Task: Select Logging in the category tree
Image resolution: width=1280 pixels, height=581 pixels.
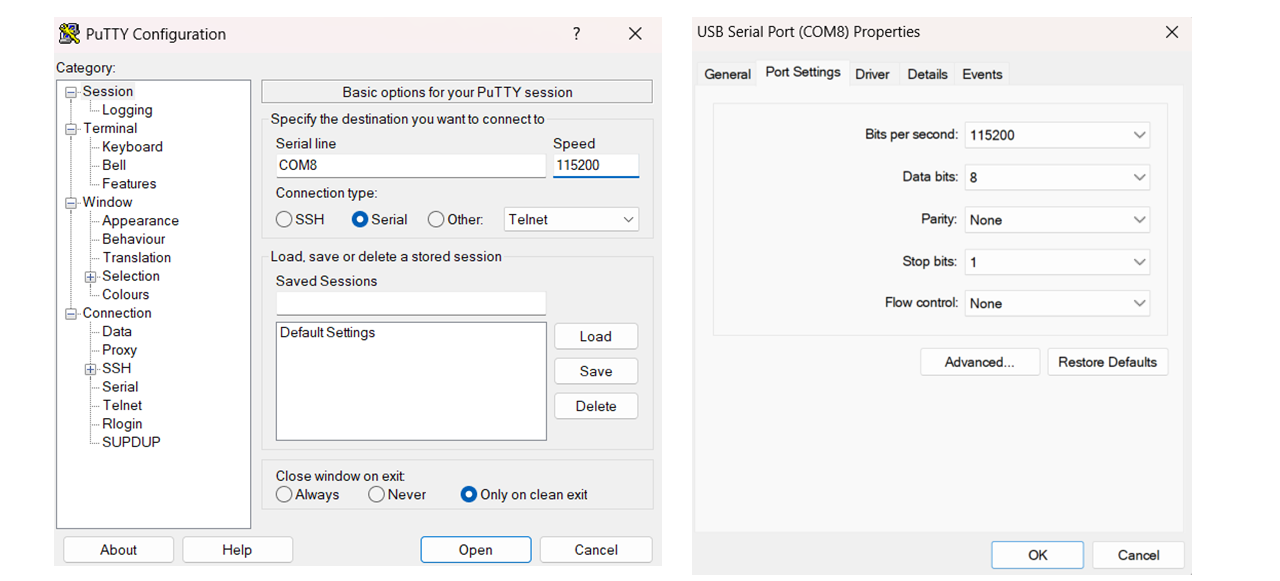Action: pos(127,110)
